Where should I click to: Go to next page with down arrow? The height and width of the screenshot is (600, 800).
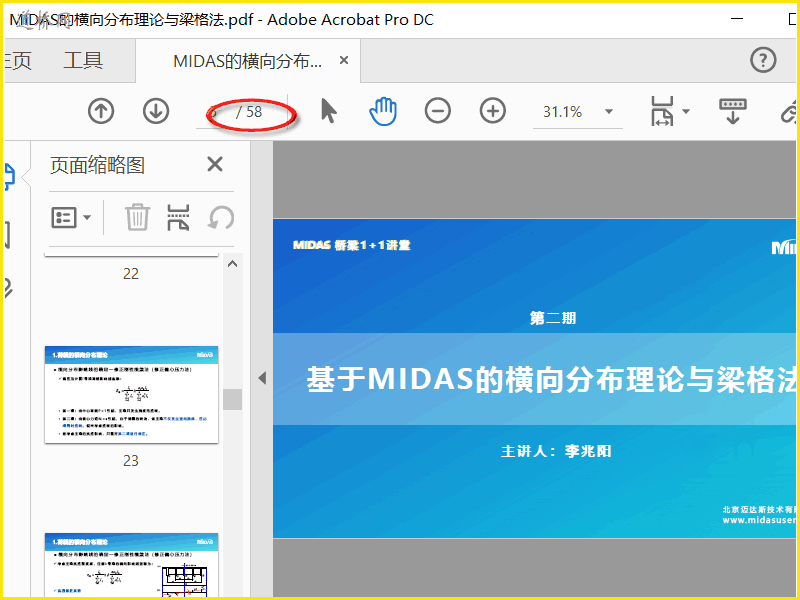tap(156, 111)
